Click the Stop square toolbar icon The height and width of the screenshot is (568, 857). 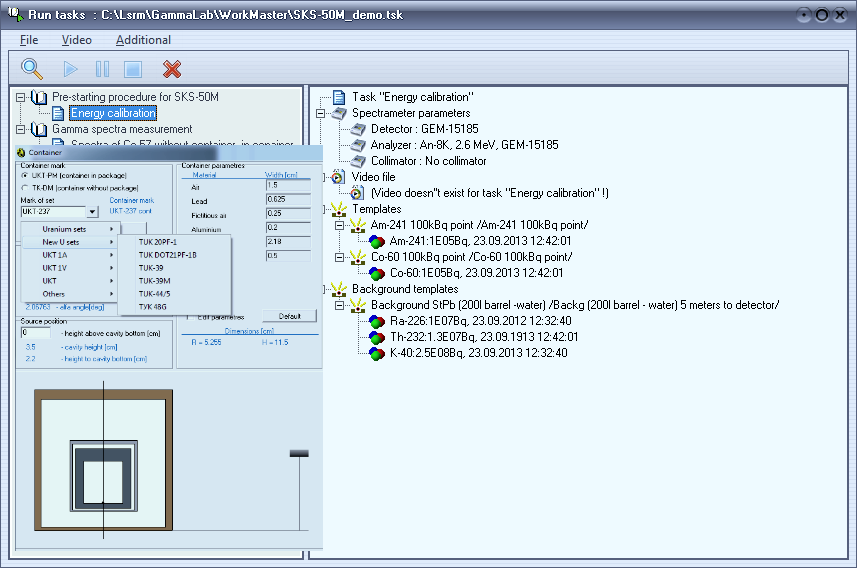point(133,69)
